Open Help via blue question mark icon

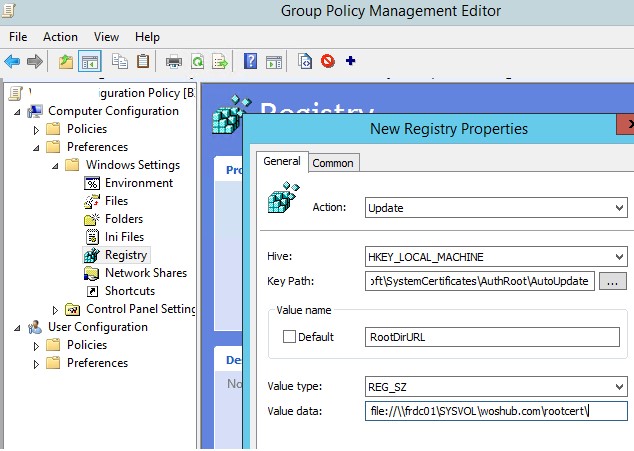(x=250, y=62)
